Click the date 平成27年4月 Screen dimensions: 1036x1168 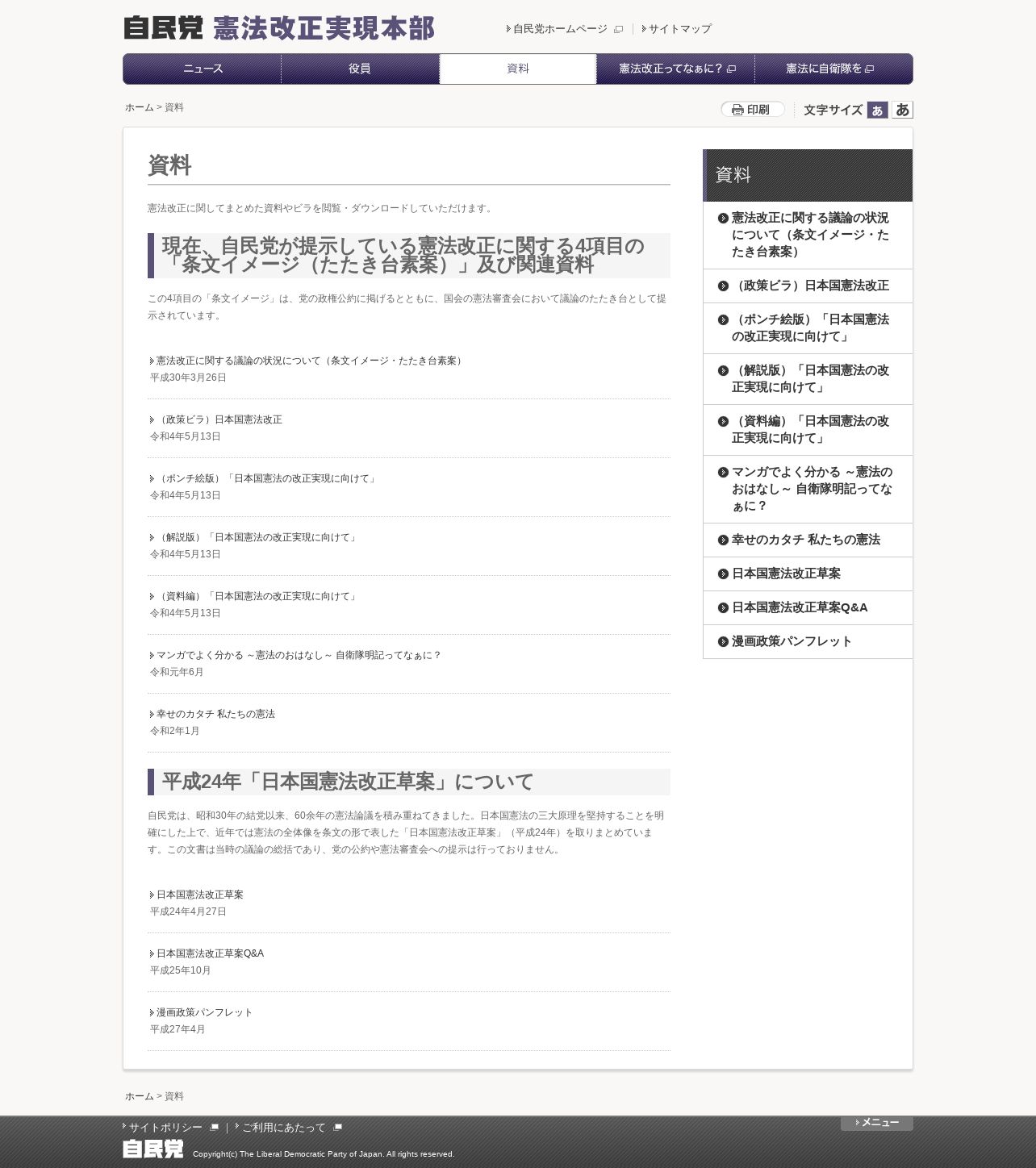(x=178, y=1029)
